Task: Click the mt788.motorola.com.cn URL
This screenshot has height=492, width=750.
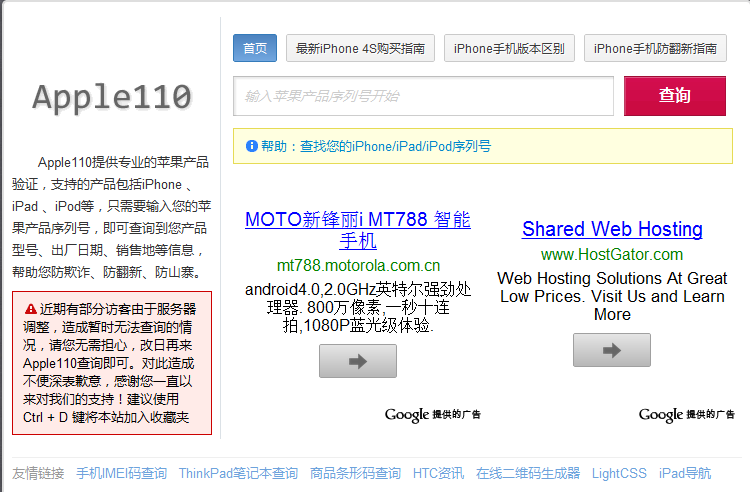Action: [358, 265]
